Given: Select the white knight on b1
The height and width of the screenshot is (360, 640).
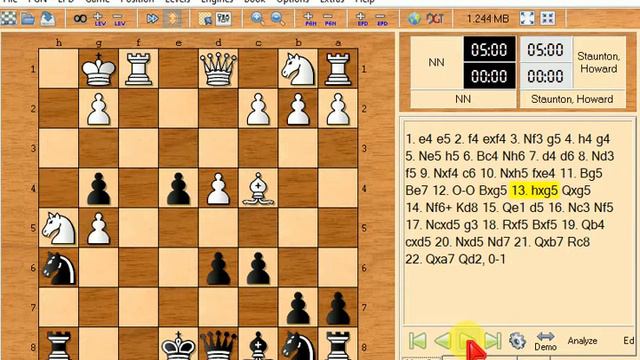Looking at the screenshot, I should pyautogui.click(x=298, y=69).
